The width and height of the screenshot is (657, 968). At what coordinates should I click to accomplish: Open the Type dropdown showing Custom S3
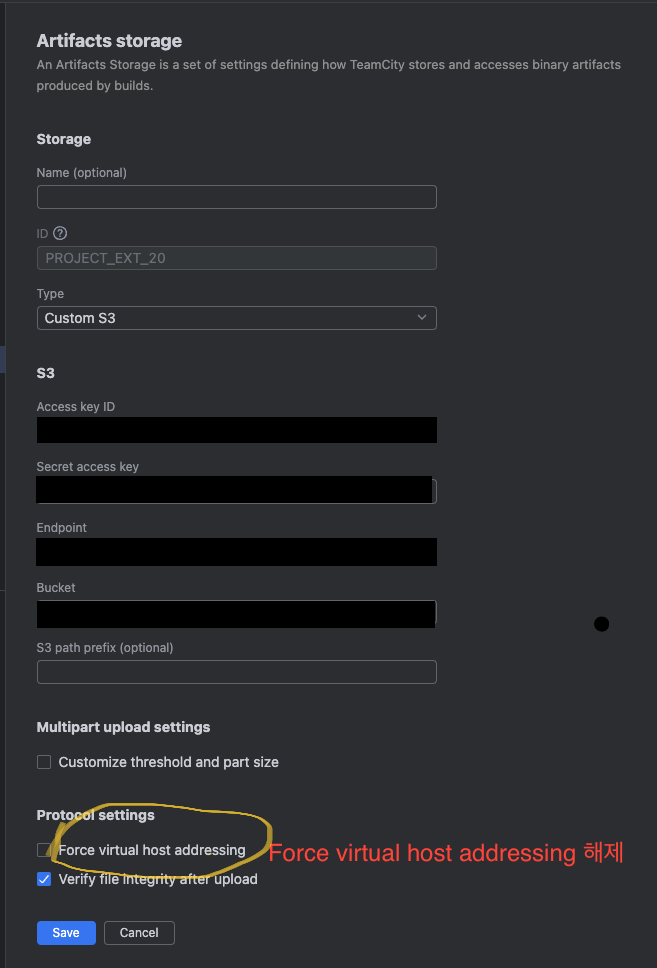[x=236, y=318]
